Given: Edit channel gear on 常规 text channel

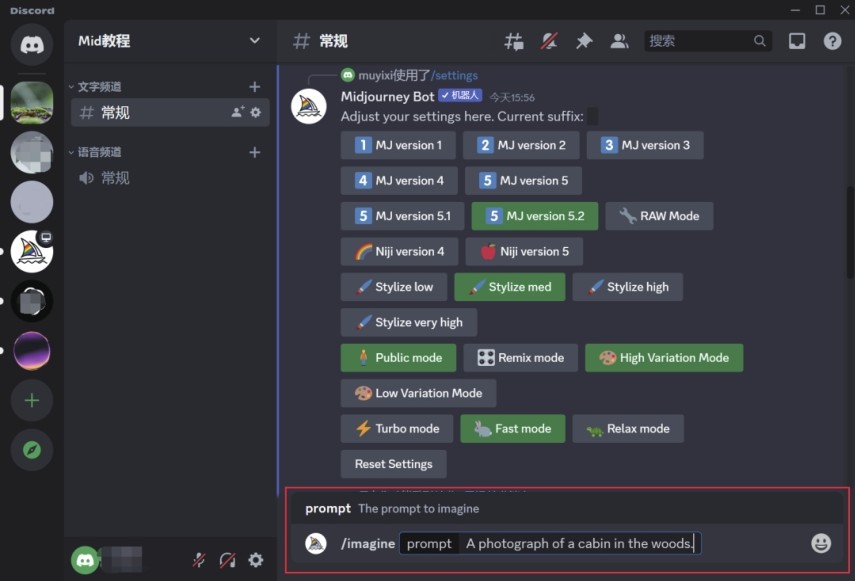Looking at the screenshot, I should (x=255, y=112).
